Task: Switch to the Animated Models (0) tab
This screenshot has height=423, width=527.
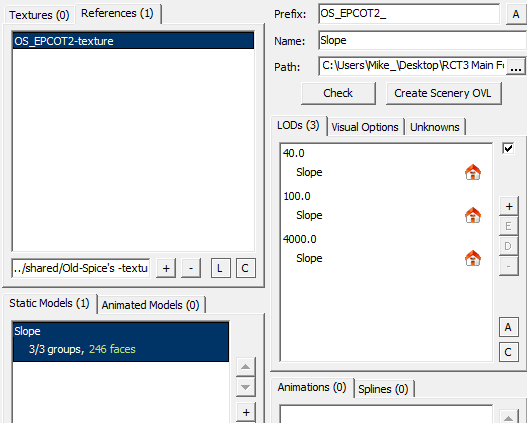Action: click(x=151, y=305)
